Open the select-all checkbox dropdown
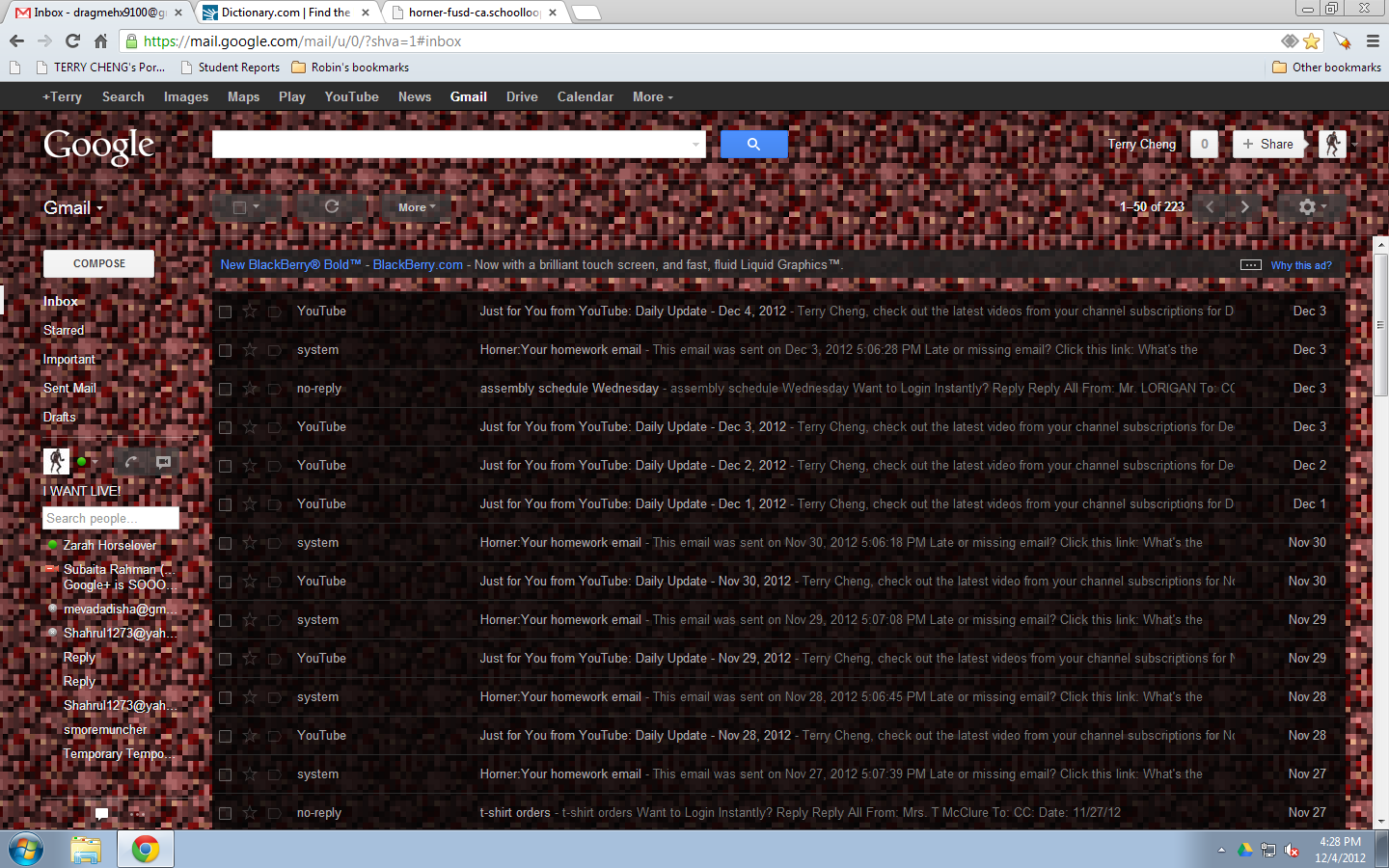 (257, 207)
